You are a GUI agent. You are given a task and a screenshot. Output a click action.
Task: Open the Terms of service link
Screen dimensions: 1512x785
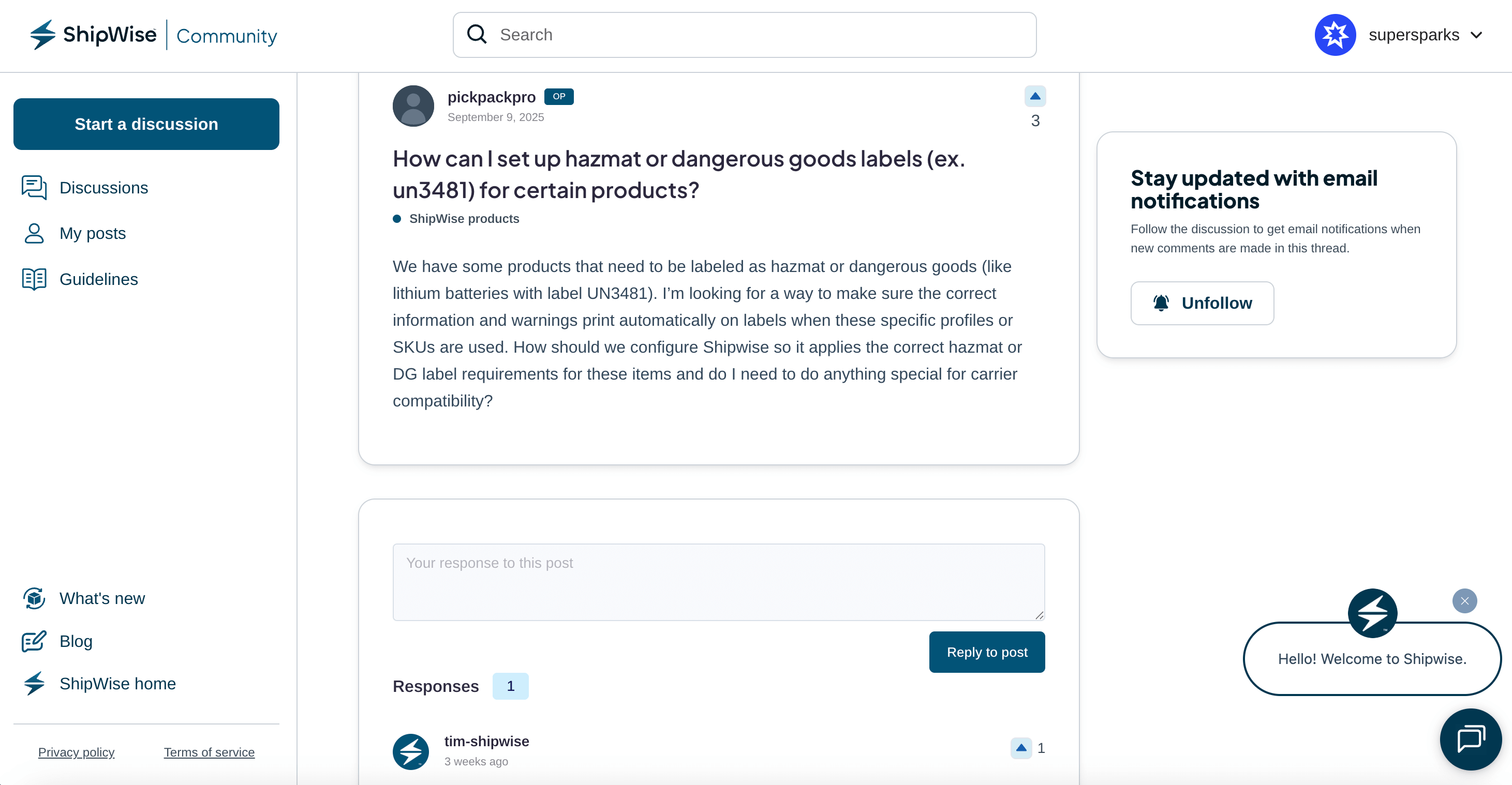(x=209, y=752)
